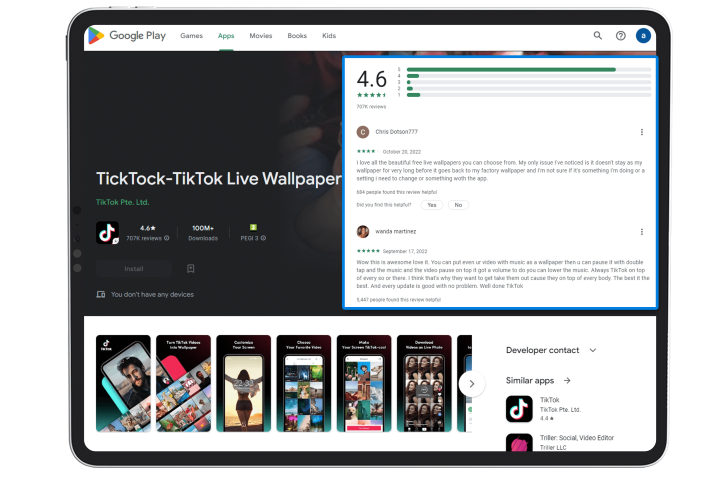This screenshot has height=480, width=713.
Task: Switch to the Movies tab
Action: click(x=261, y=35)
